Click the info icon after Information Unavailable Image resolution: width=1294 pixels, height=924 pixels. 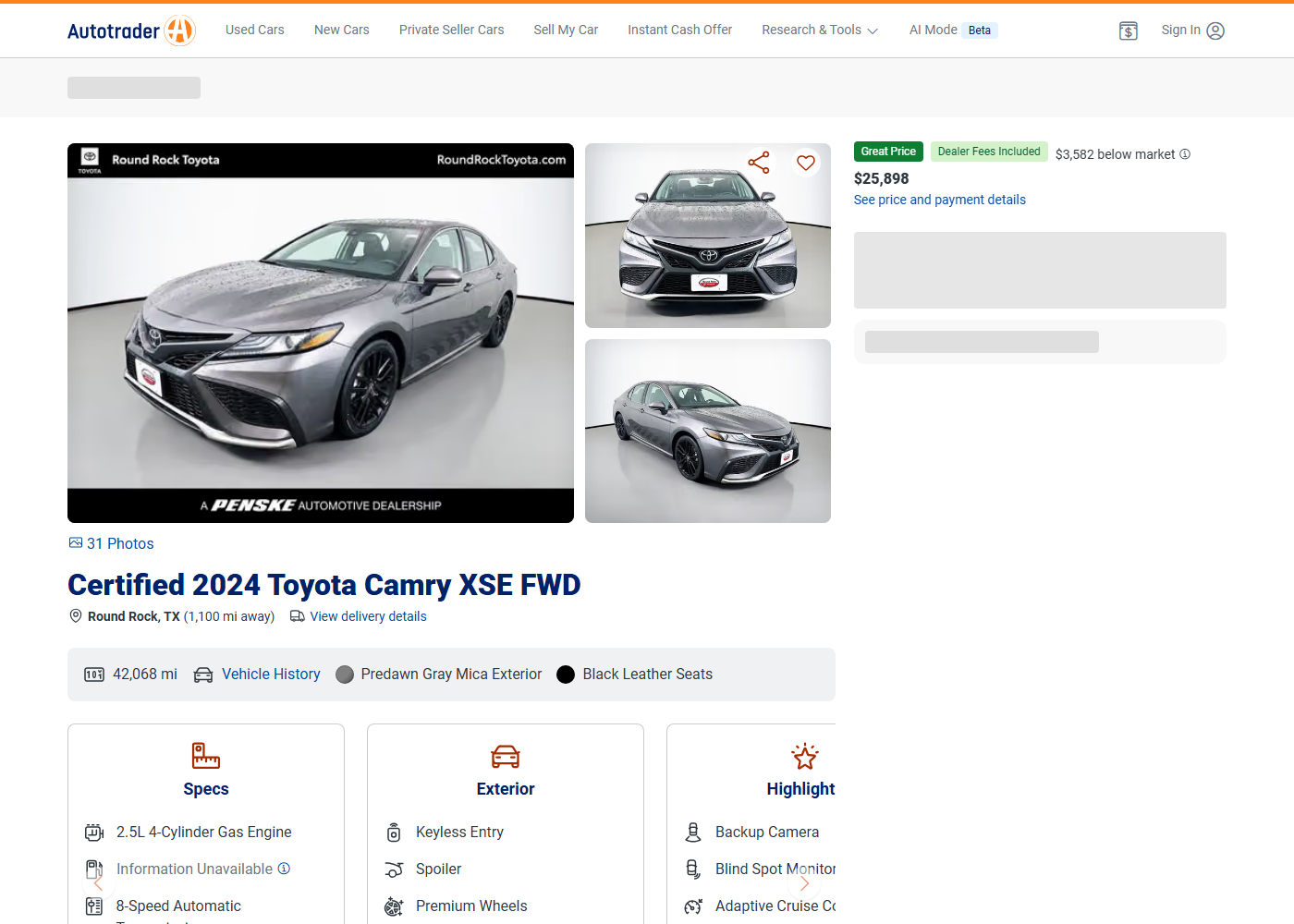tap(285, 869)
